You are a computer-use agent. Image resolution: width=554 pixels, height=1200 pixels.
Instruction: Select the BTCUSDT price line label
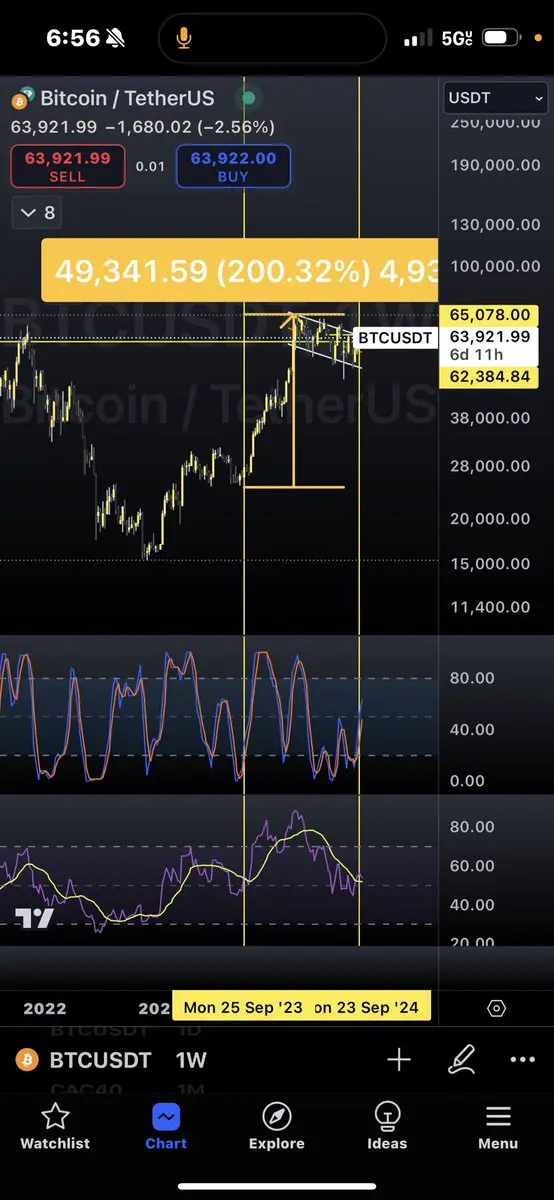(395, 338)
